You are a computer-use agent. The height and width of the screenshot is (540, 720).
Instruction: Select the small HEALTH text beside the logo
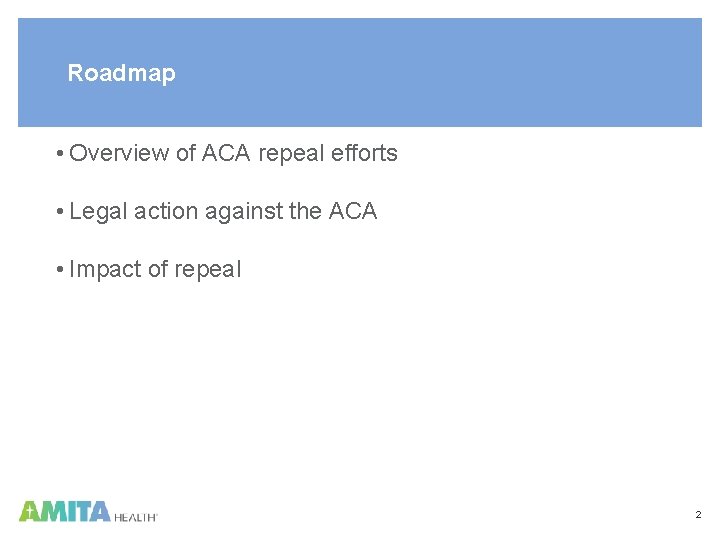pos(135,518)
